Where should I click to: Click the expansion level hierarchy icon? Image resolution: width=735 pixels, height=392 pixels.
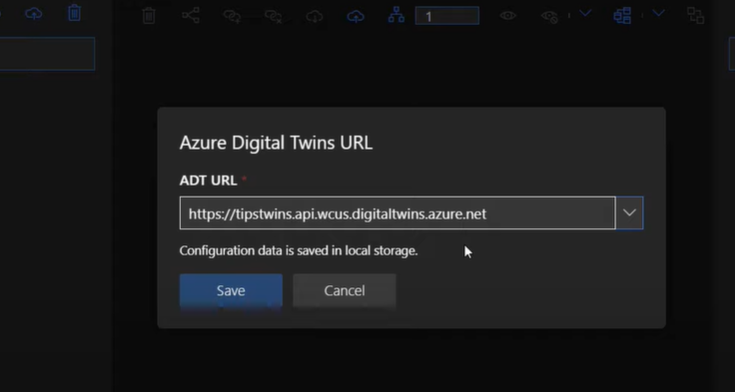point(397,16)
